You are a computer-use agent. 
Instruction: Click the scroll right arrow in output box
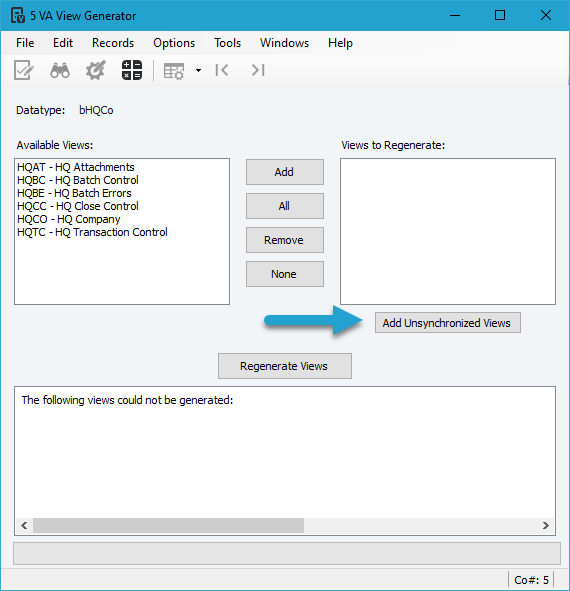click(545, 525)
